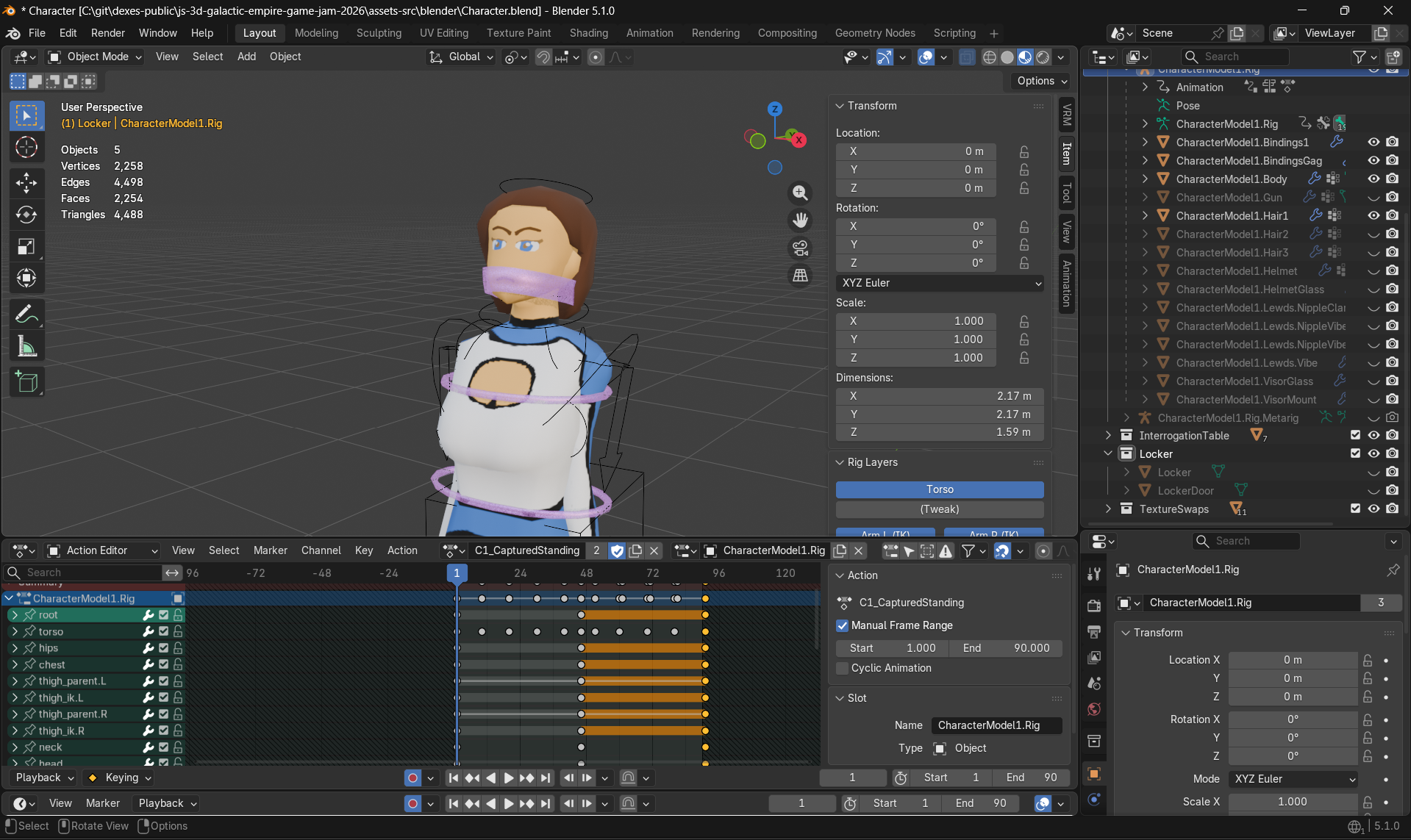Adjust the Scale X value slider
Viewport: 1411px width, 840px height.
tap(1293, 802)
